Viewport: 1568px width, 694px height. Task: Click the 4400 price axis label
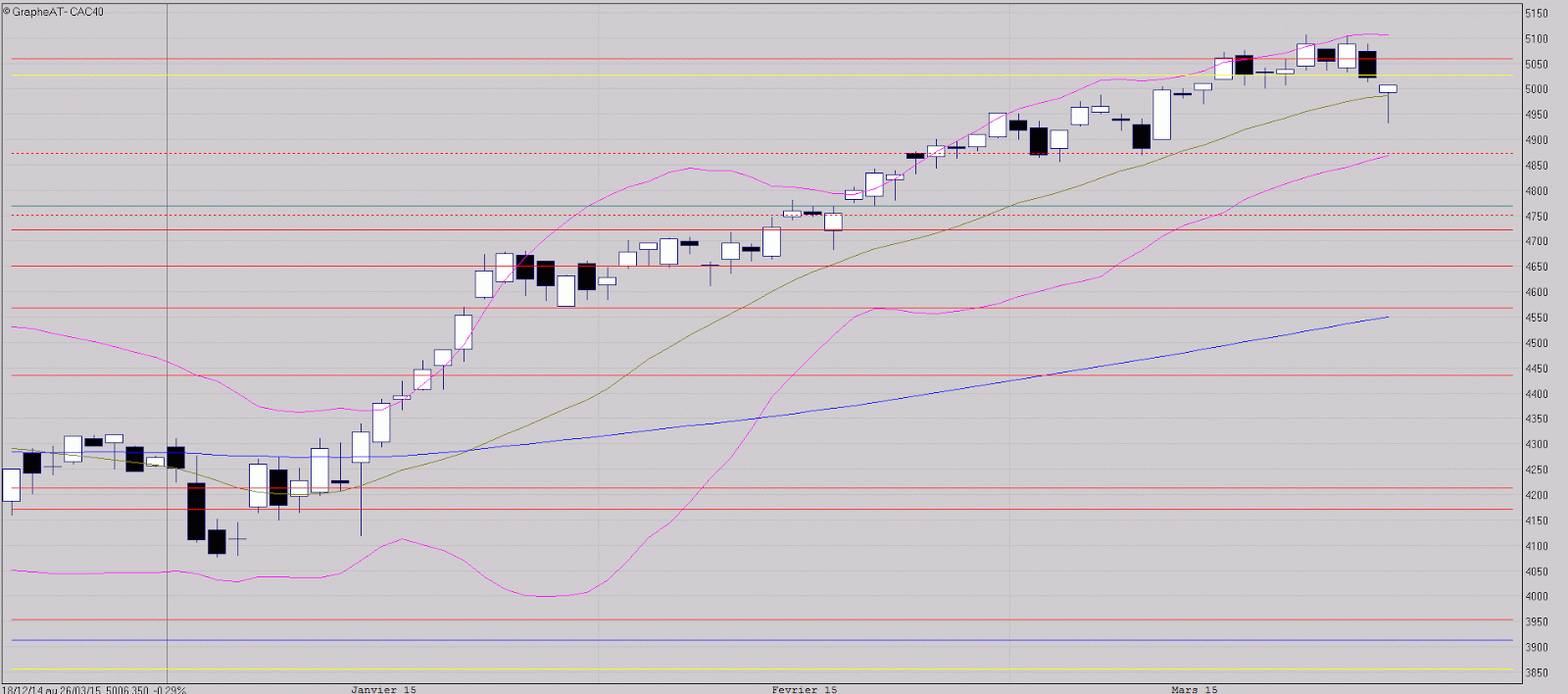click(1536, 394)
